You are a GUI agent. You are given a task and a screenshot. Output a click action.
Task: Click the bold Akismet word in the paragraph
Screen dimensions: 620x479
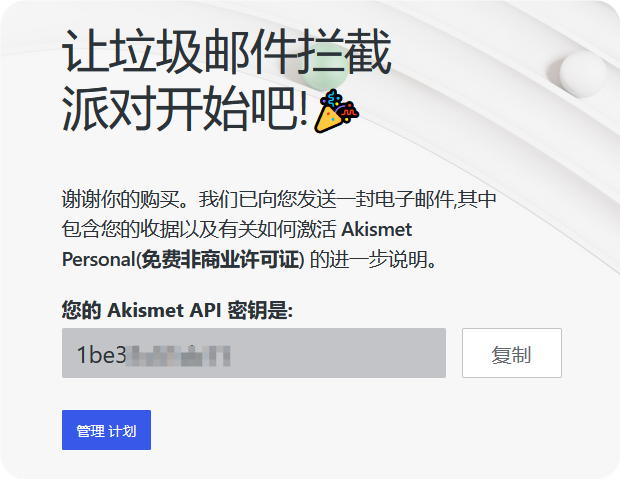point(376,229)
